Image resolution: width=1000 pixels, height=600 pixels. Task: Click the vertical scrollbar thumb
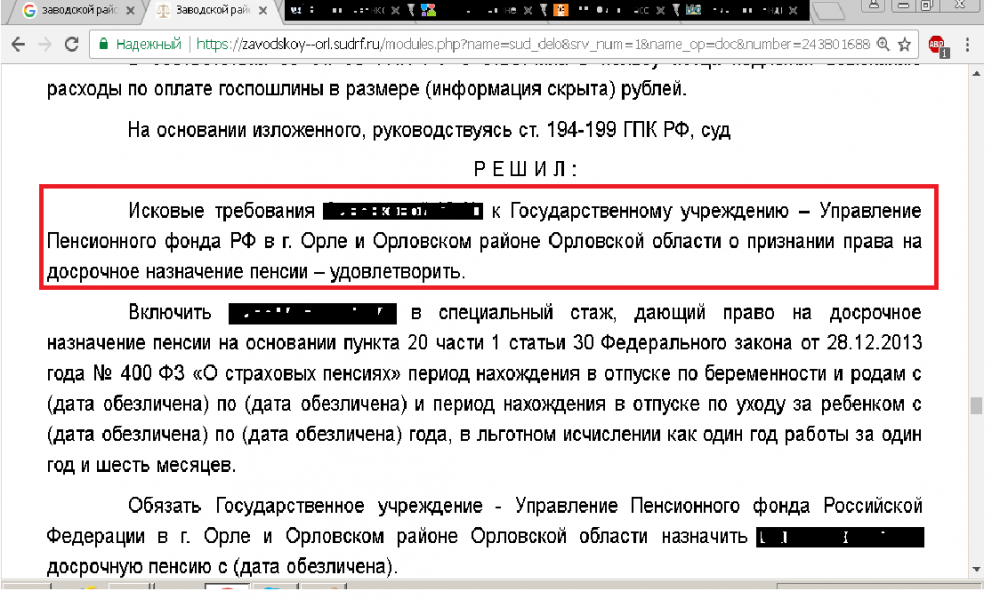(x=976, y=406)
